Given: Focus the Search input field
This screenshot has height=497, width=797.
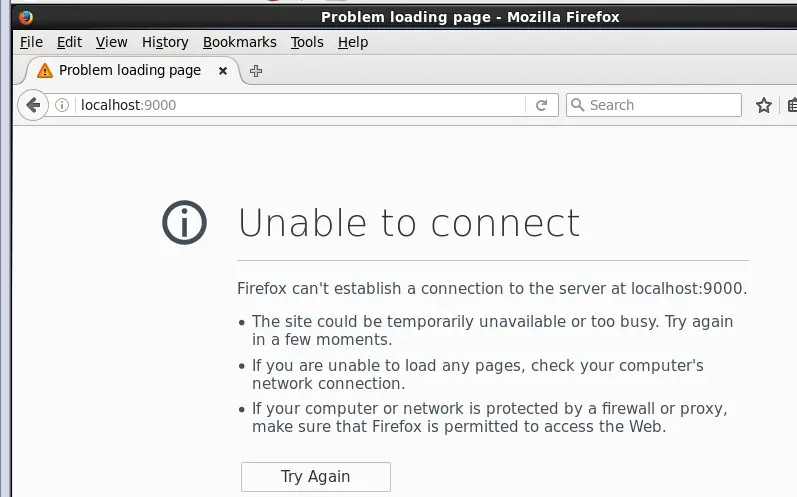Looking at the screenshot, I should click(x=660, y=105).
